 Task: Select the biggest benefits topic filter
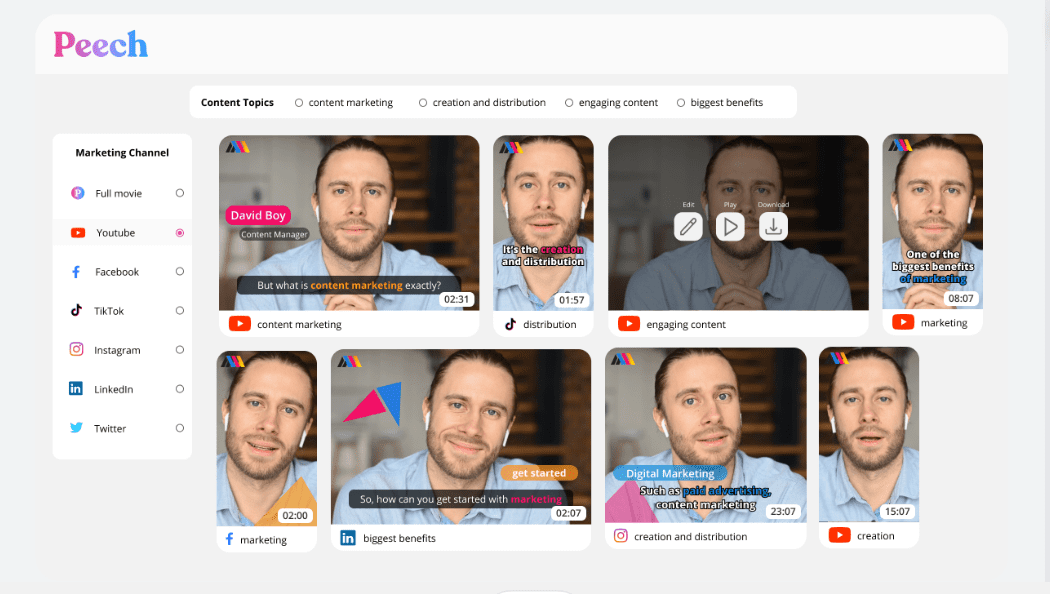[681, 103]
